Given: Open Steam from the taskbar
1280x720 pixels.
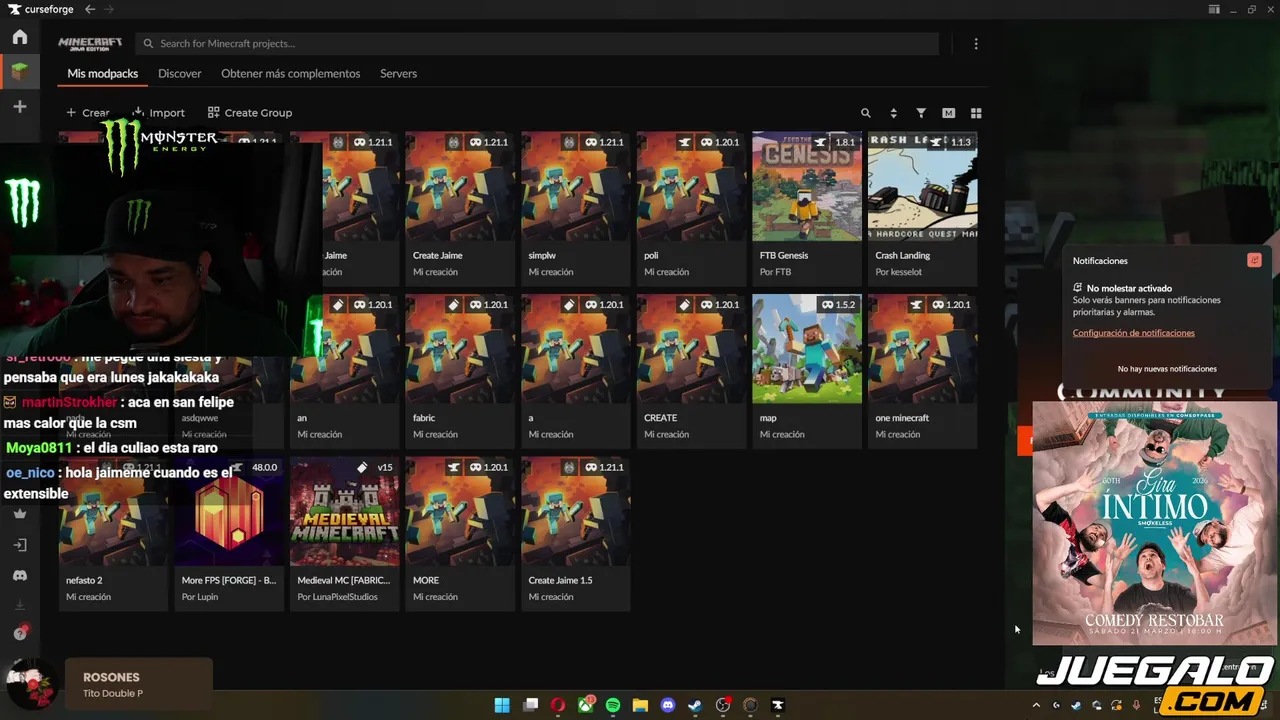Looking at the screenshot, I should pos(695,705).
